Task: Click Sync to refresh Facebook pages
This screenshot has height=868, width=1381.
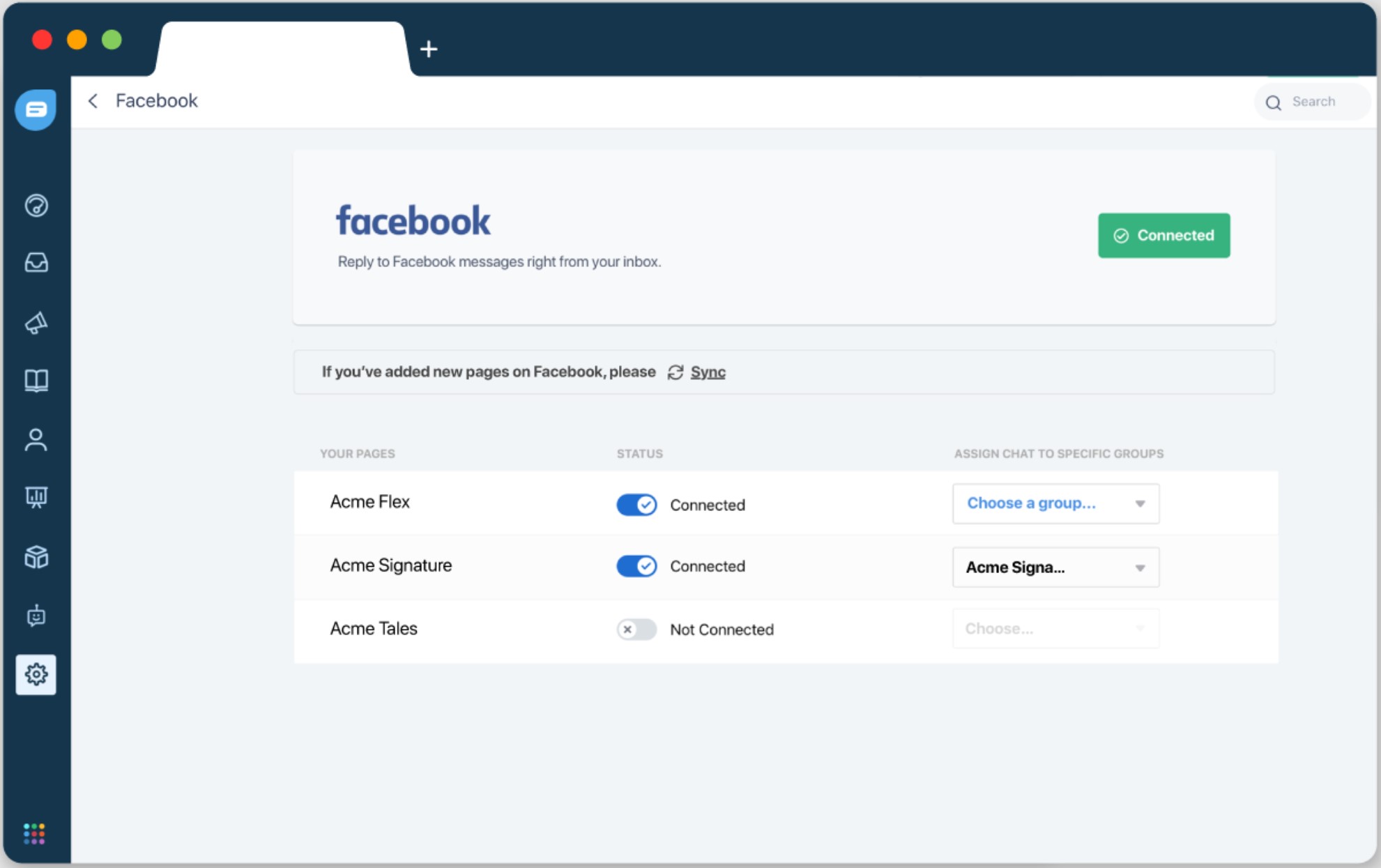Action: 707,372
